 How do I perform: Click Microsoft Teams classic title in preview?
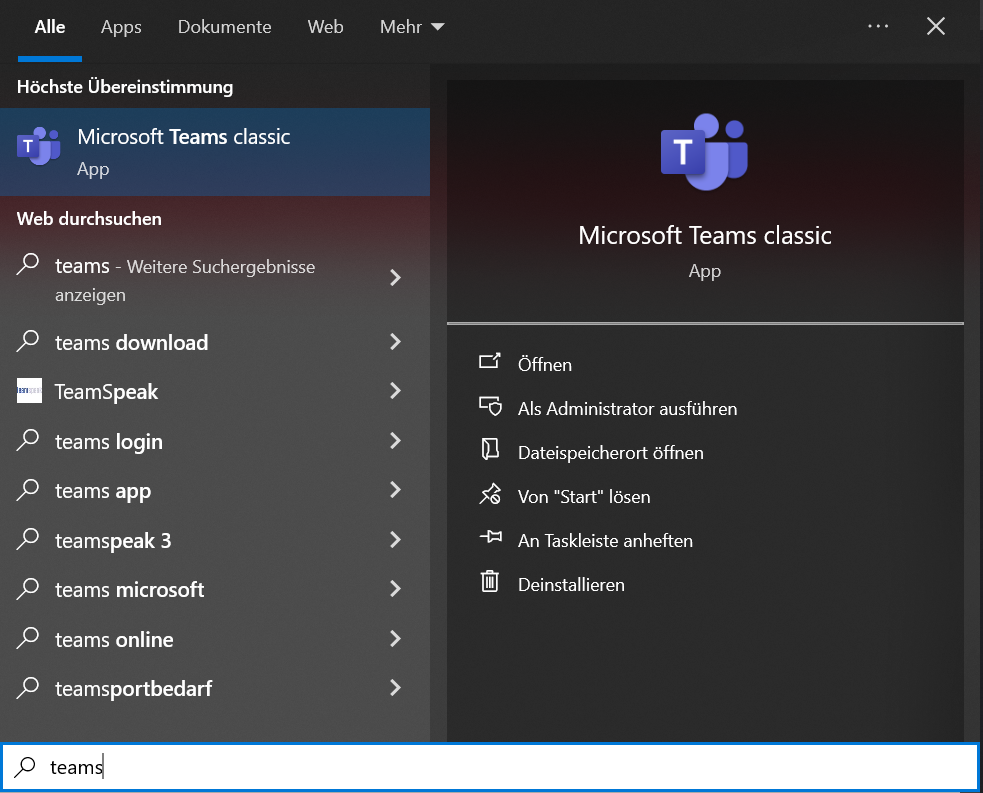pyautogui.click(x=705, y=235)
